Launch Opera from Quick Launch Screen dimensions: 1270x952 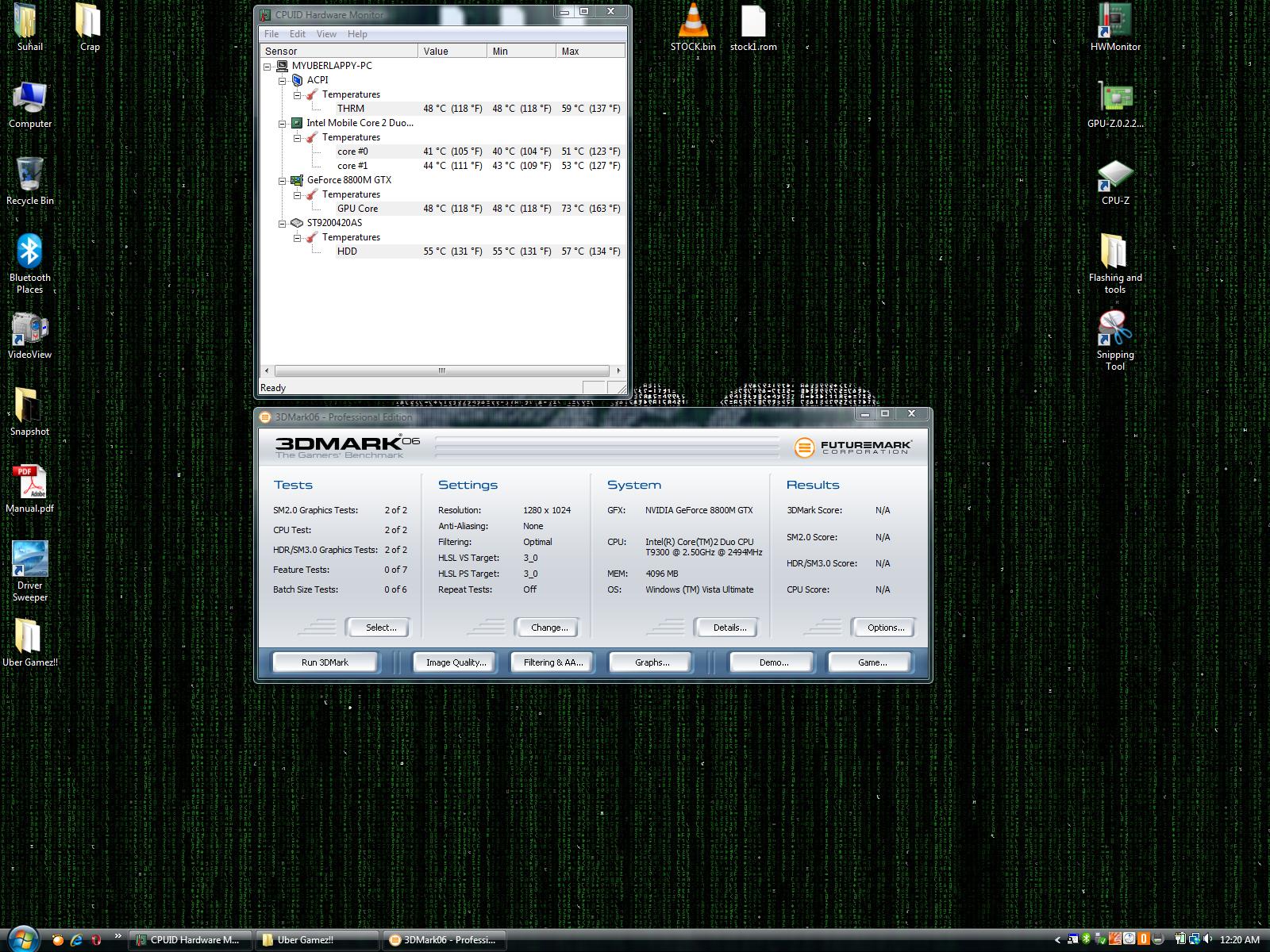(96, 940)
